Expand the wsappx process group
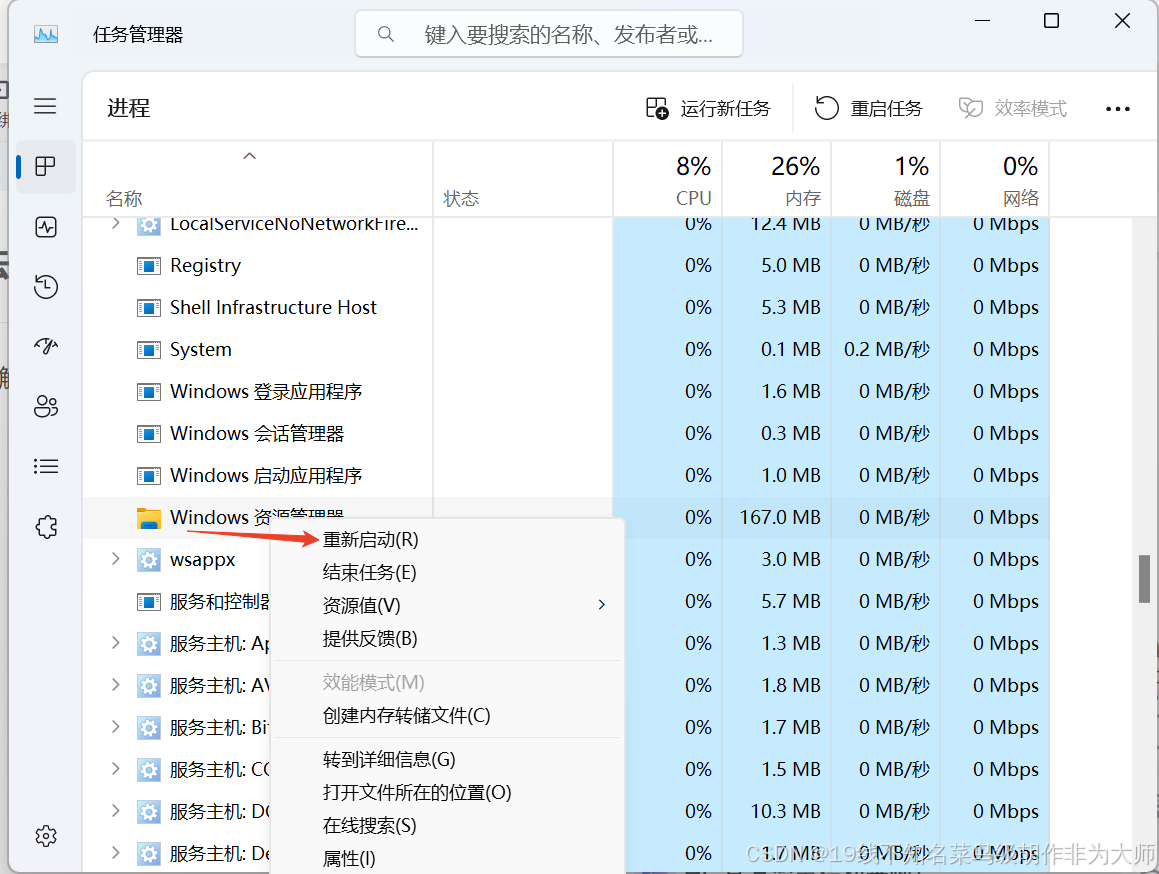The image size is (1159, 874). pos(115,559)
